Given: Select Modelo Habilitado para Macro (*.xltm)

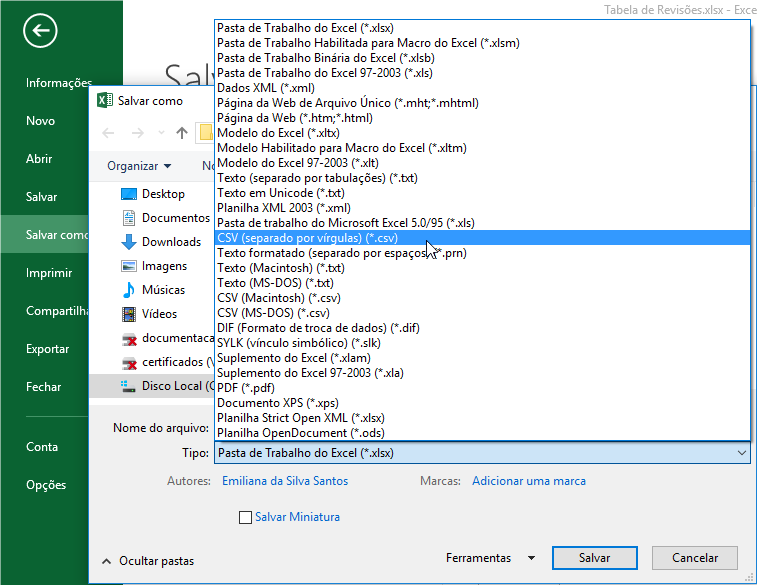Looking at the screenshot, I should tap(482, 148).
